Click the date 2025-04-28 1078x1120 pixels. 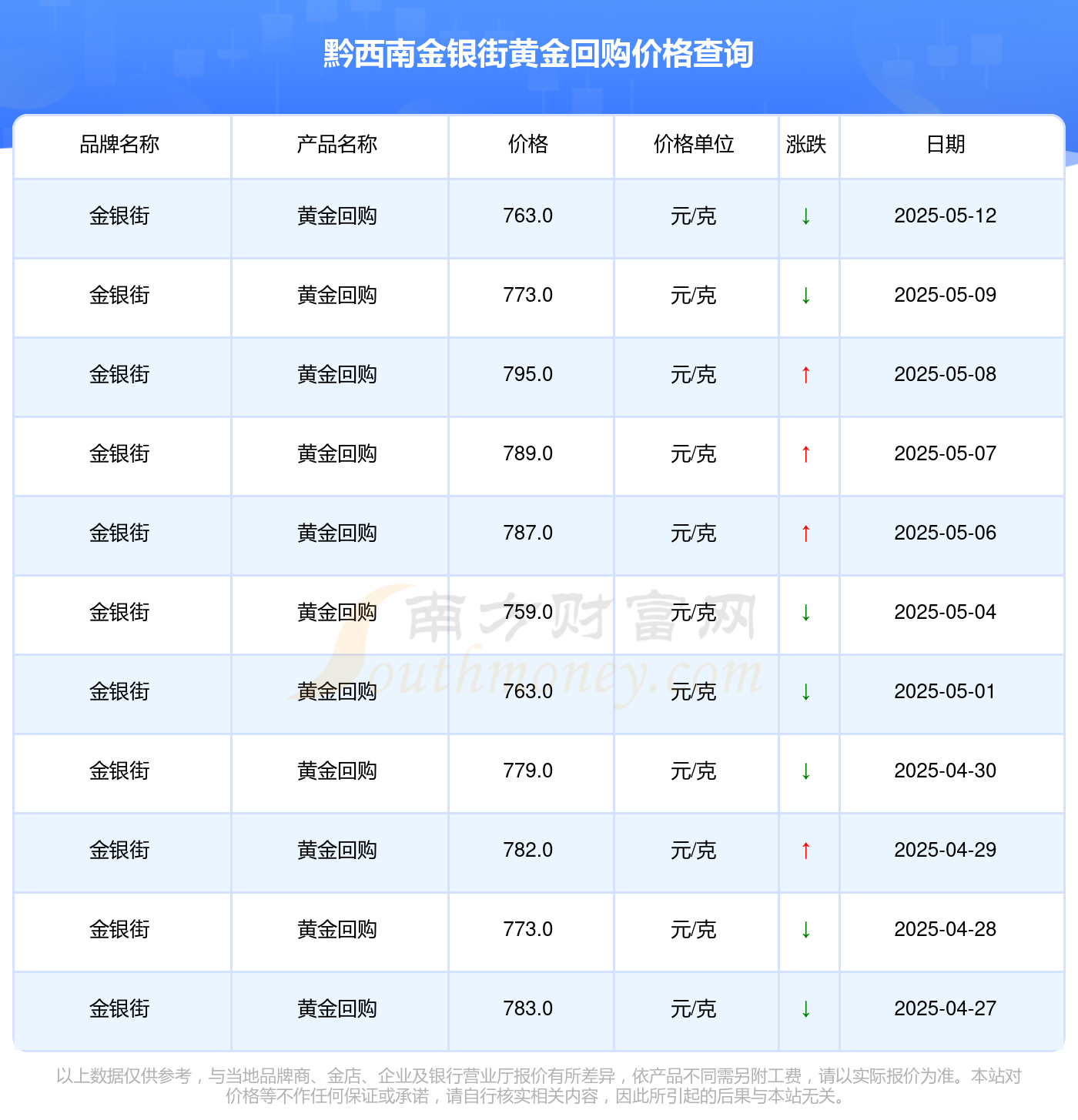pos(946,930)
